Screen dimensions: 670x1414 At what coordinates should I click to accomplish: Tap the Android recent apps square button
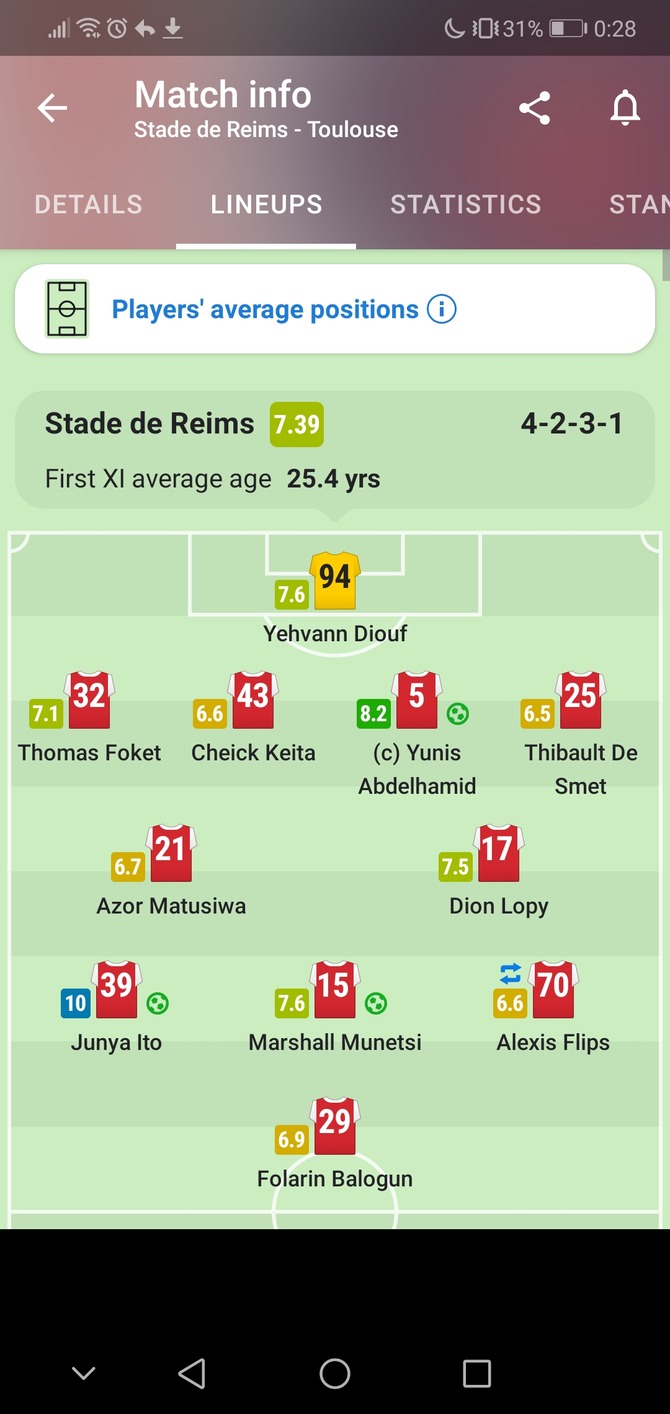[477, 1373]
